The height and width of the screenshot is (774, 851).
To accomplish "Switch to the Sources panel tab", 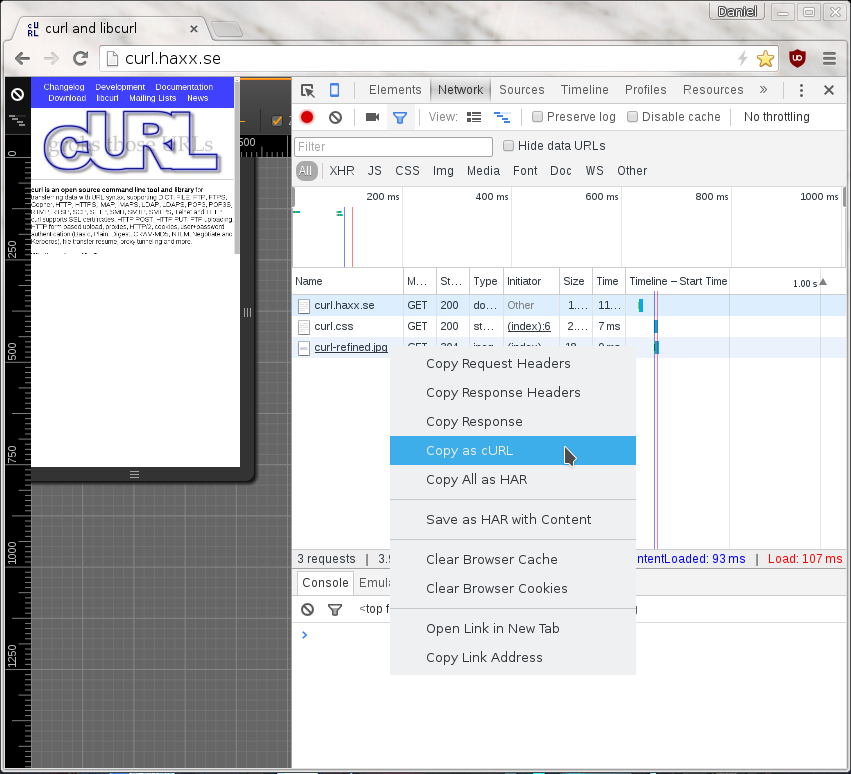I will 521,89.
